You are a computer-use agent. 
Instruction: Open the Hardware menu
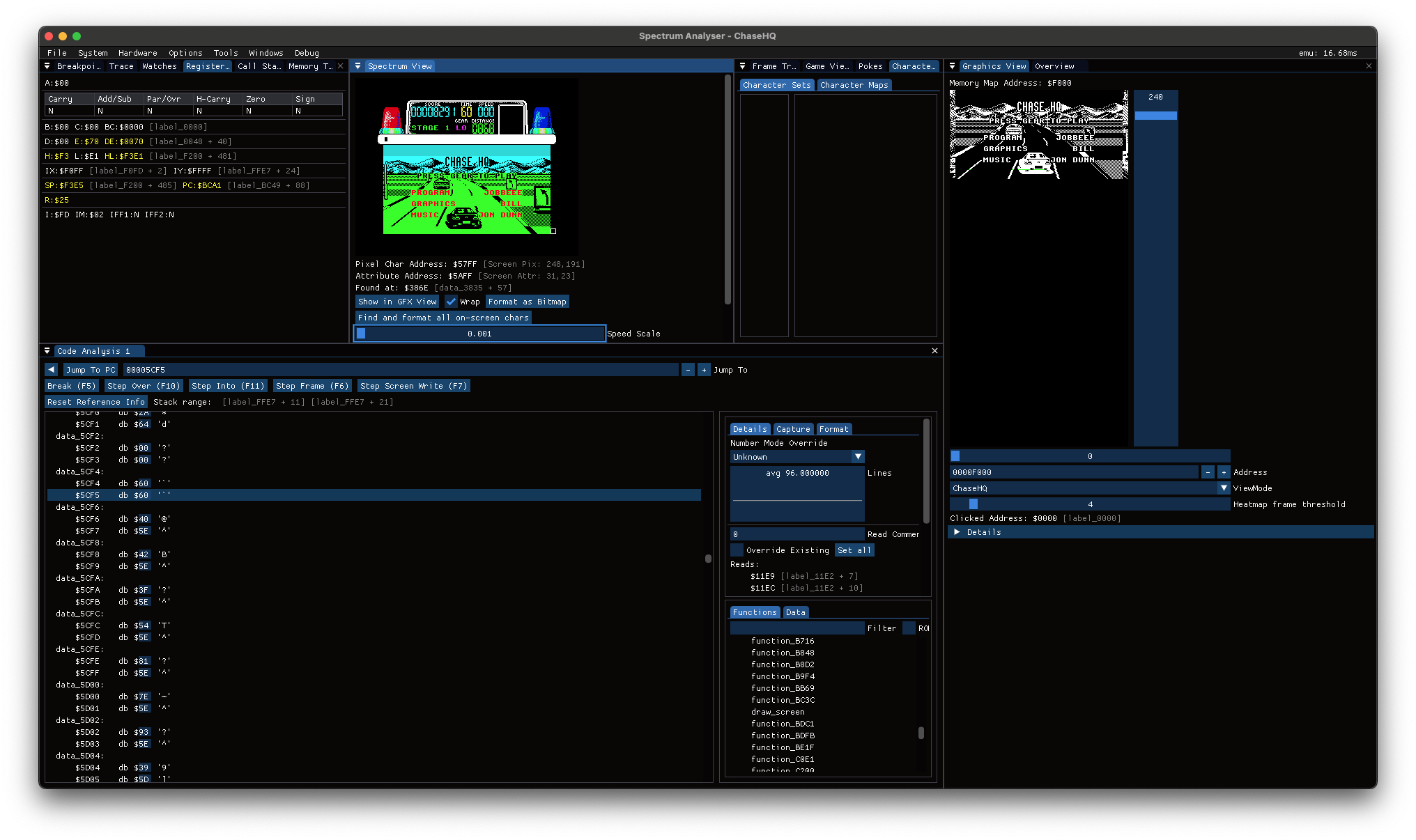click(x=137, y=53)
